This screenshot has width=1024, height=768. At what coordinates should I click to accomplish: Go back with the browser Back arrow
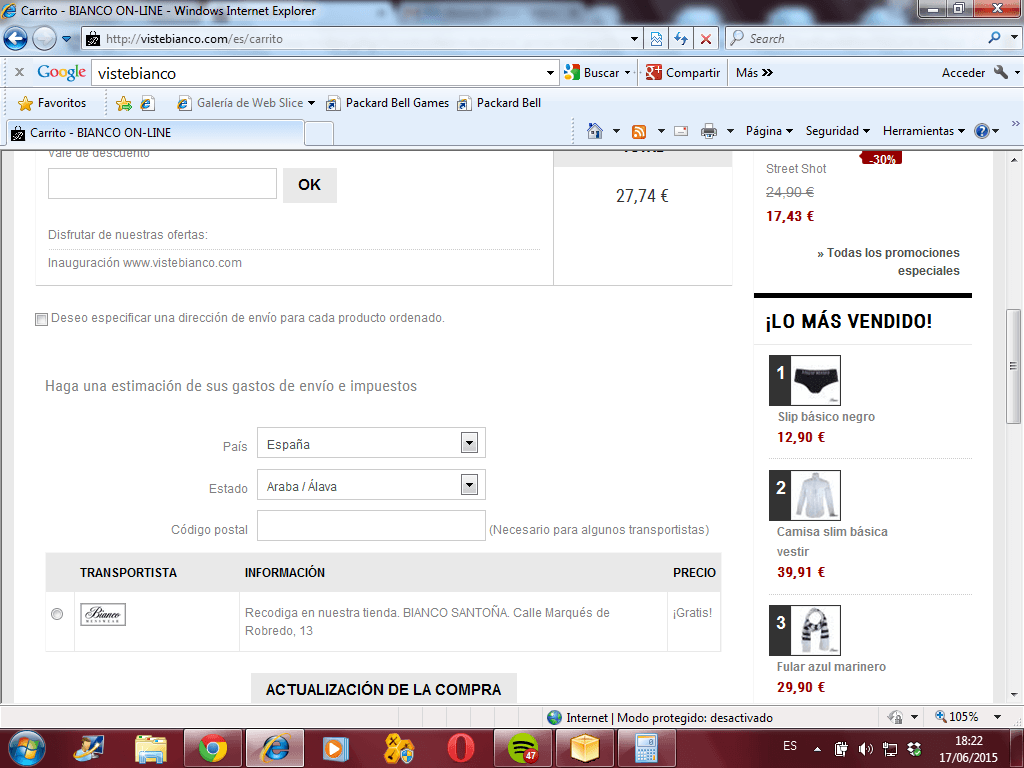(x=16, y=39)
